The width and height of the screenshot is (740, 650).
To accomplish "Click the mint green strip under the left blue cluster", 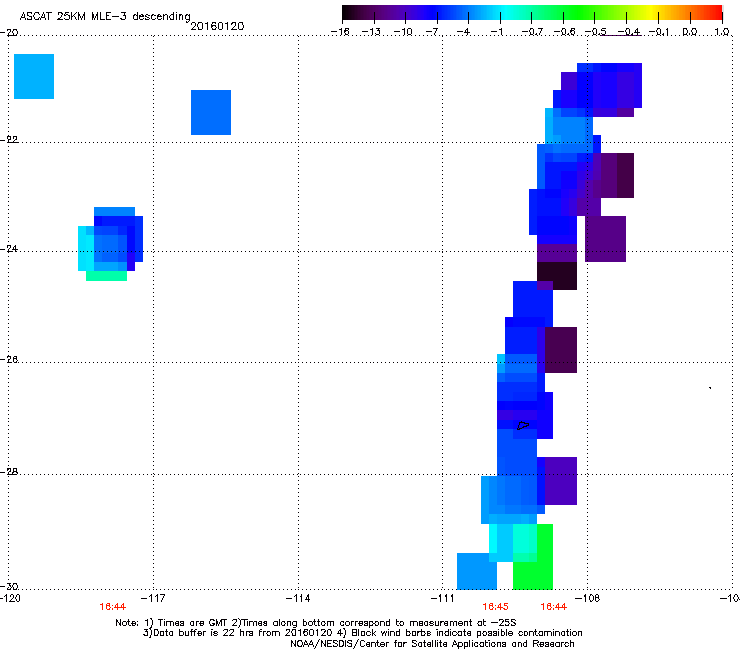I will point(106,276).
